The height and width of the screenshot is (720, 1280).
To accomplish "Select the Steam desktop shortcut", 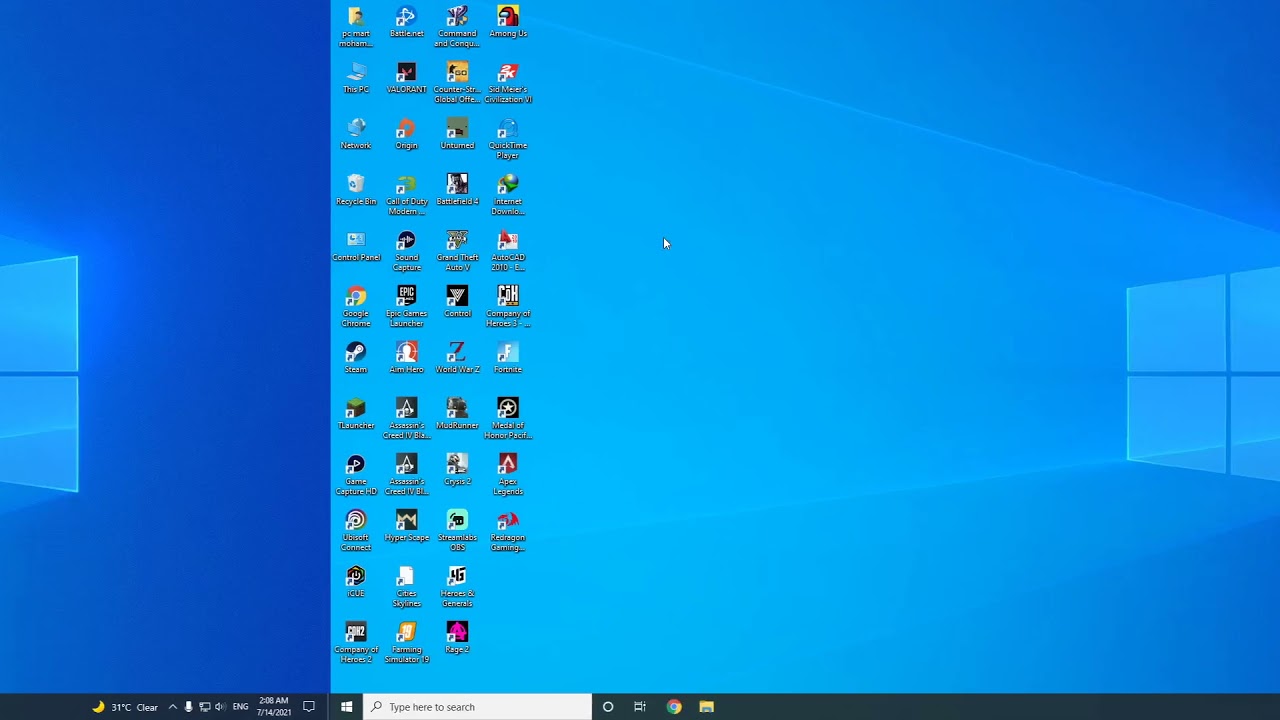I will tap(356, 359).
